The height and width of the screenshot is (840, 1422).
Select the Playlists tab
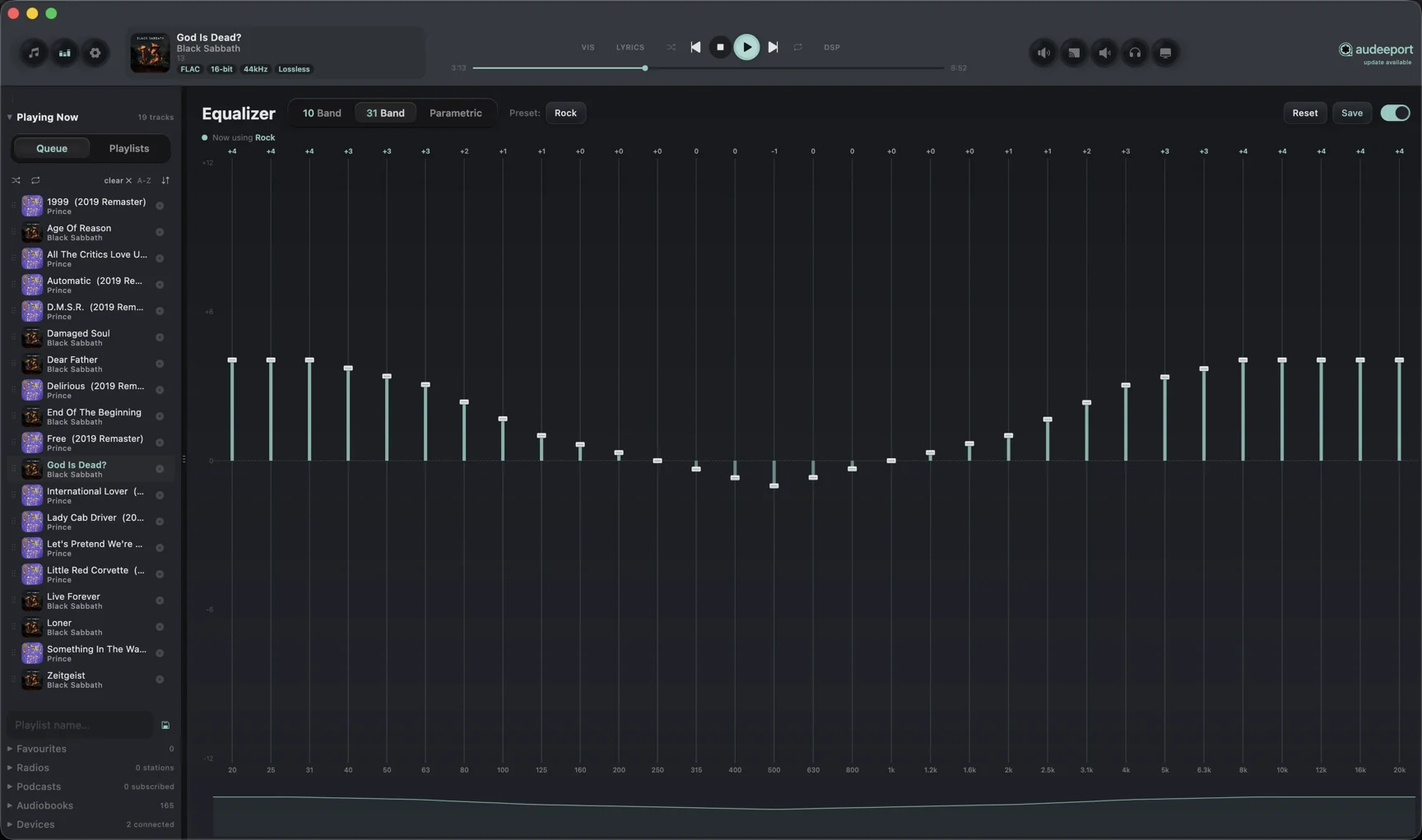[x=129, y=148]
